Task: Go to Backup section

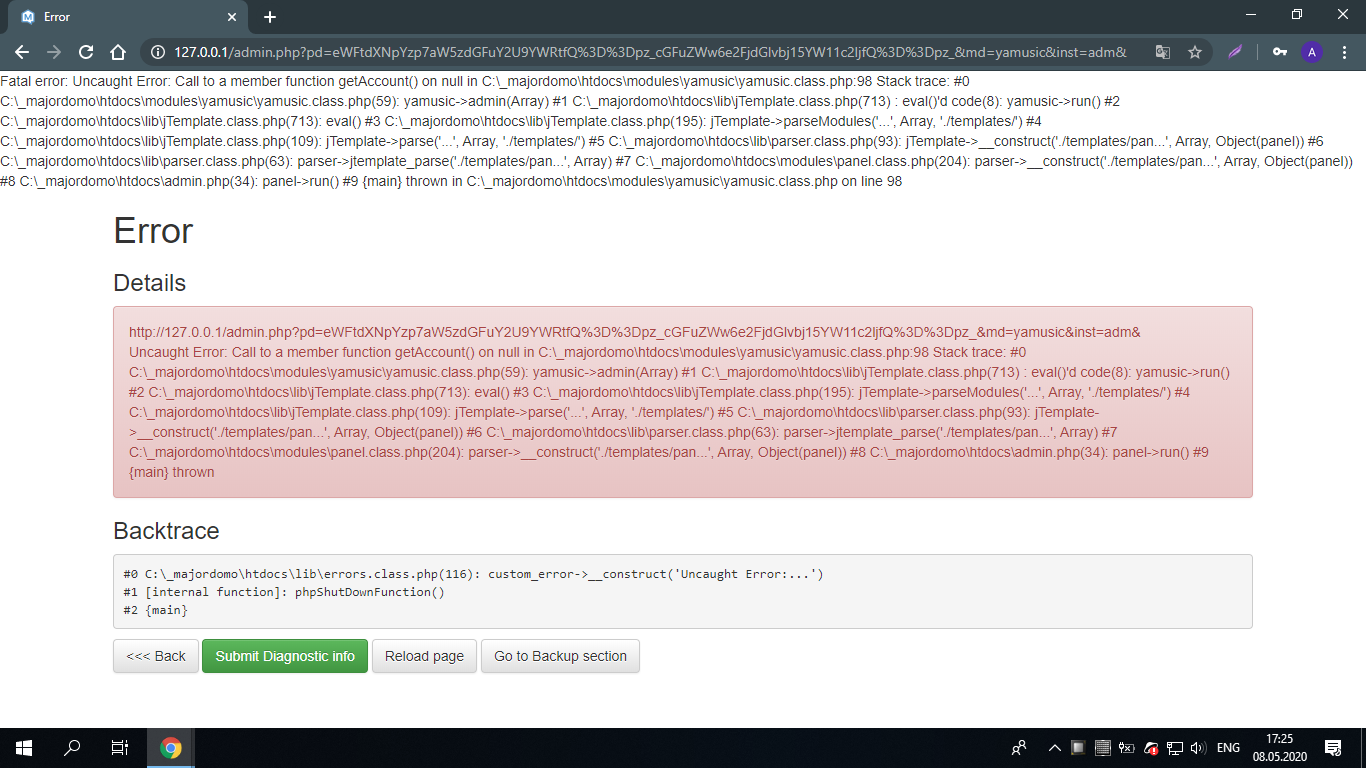Action: coord(560,656)
